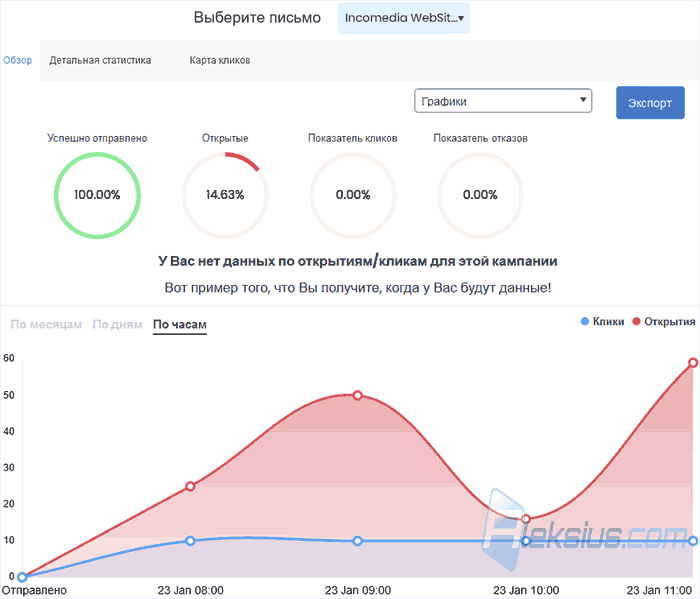Switch to the Обзор tab

(x=17, y=60)
